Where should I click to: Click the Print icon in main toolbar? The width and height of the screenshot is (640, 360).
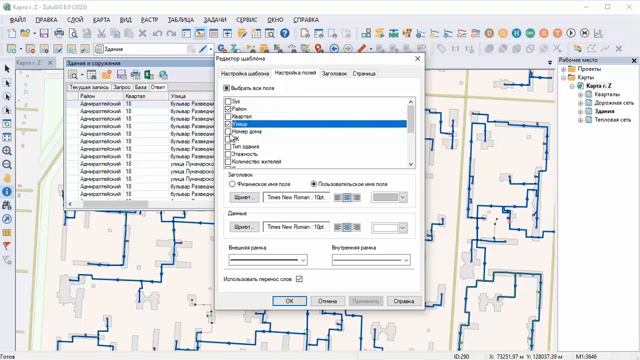point(59,33)
